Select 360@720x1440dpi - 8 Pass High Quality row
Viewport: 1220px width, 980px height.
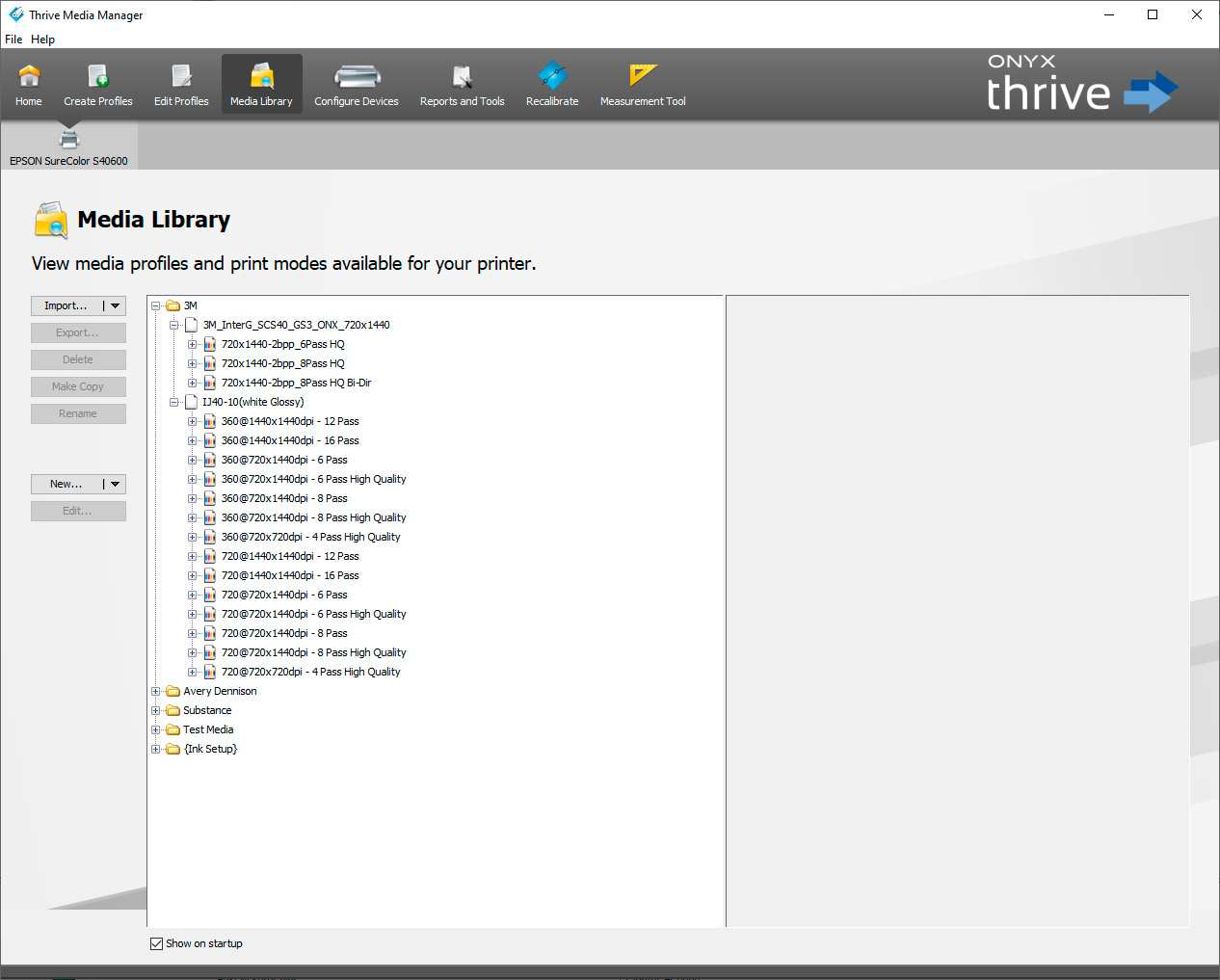(313, 517)
